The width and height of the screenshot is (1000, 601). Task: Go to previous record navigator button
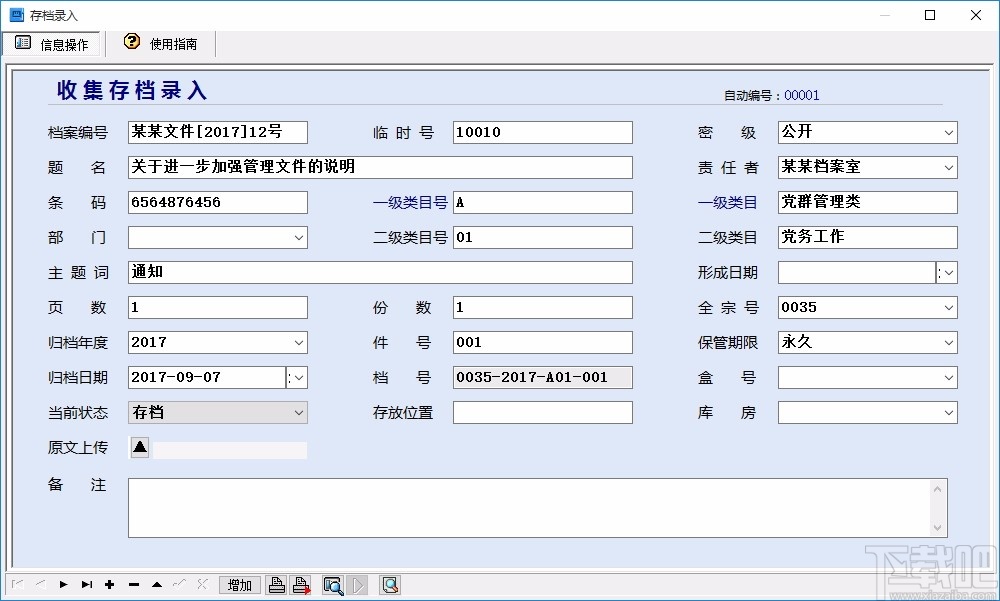[40, 584]
